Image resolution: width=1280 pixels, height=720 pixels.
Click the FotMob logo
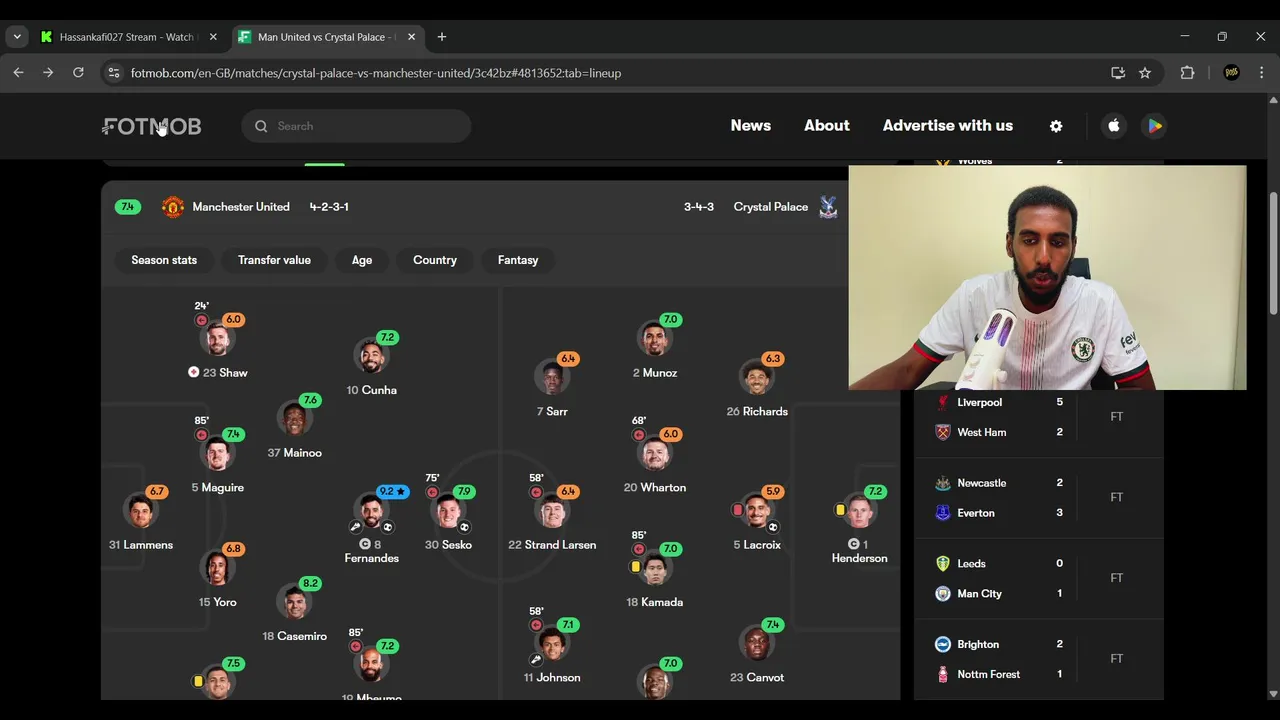(x=152, y=126)
